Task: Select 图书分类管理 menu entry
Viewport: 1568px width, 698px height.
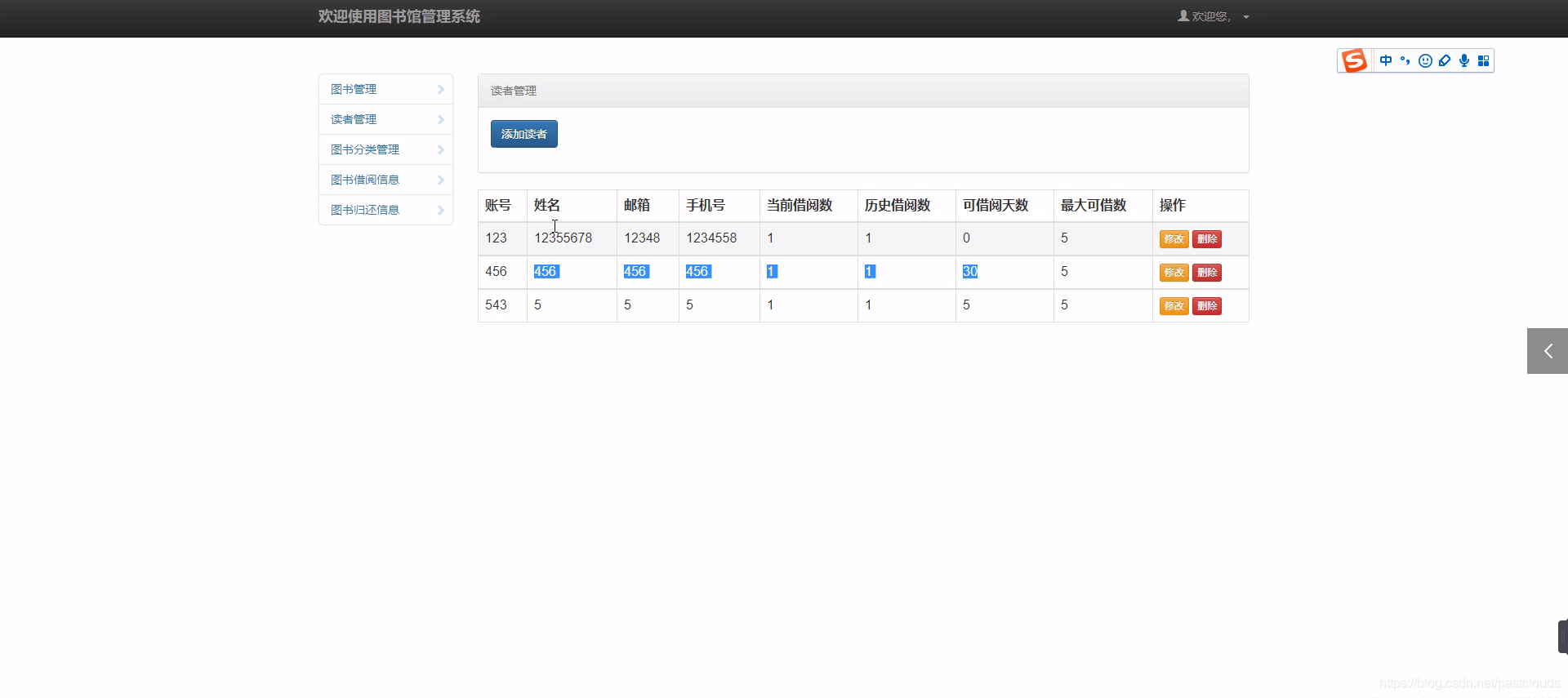Action: 385,149
